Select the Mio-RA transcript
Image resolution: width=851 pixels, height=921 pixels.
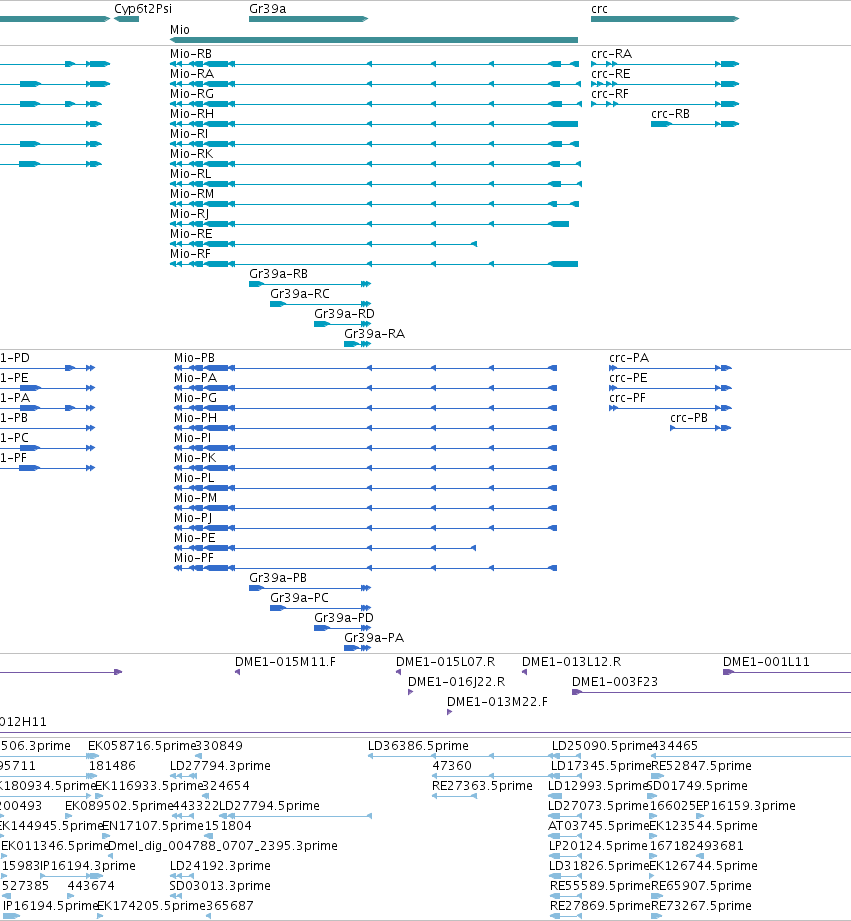(x=375, y=84)
